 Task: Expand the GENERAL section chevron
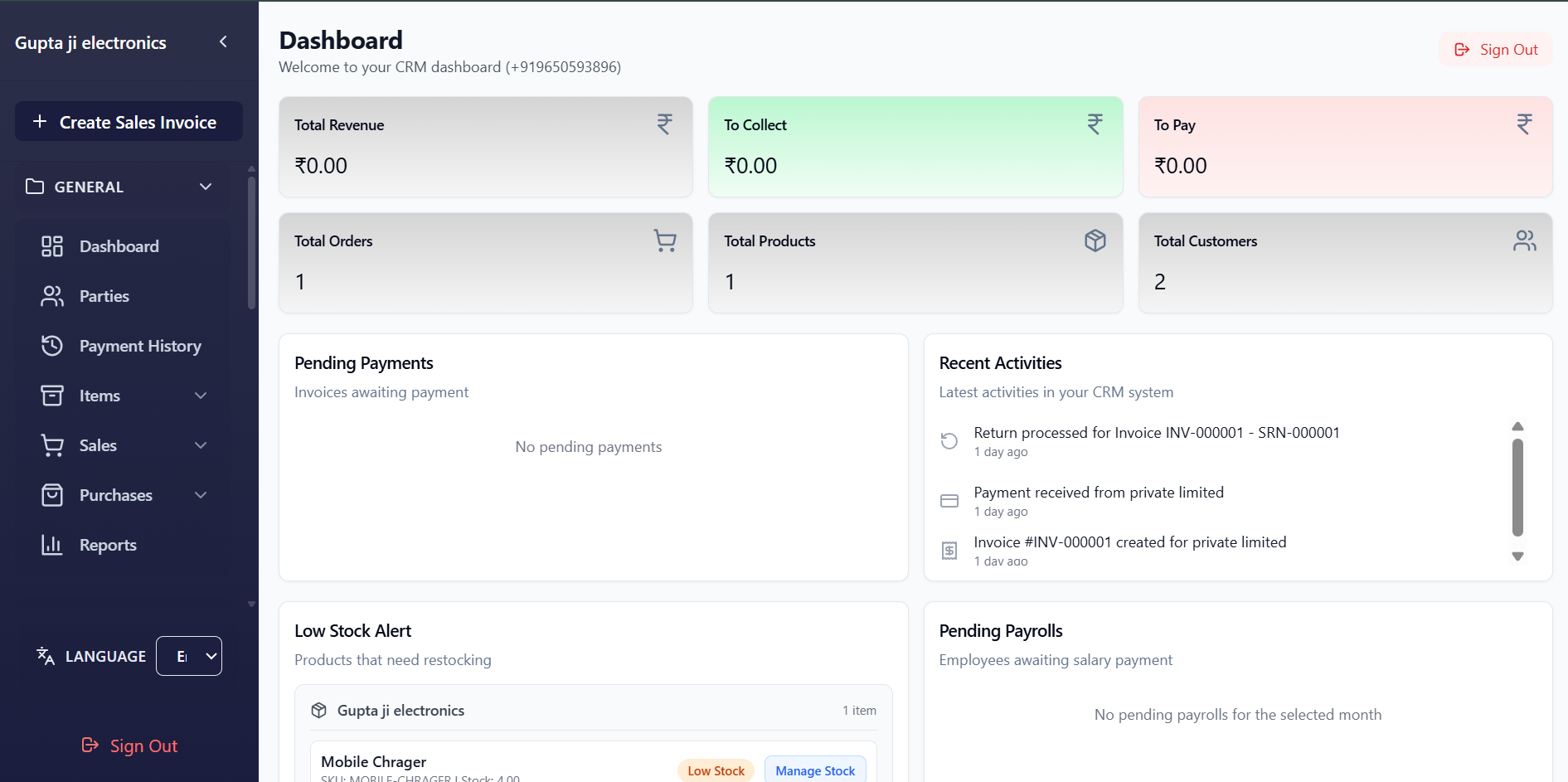coord(205,187)
